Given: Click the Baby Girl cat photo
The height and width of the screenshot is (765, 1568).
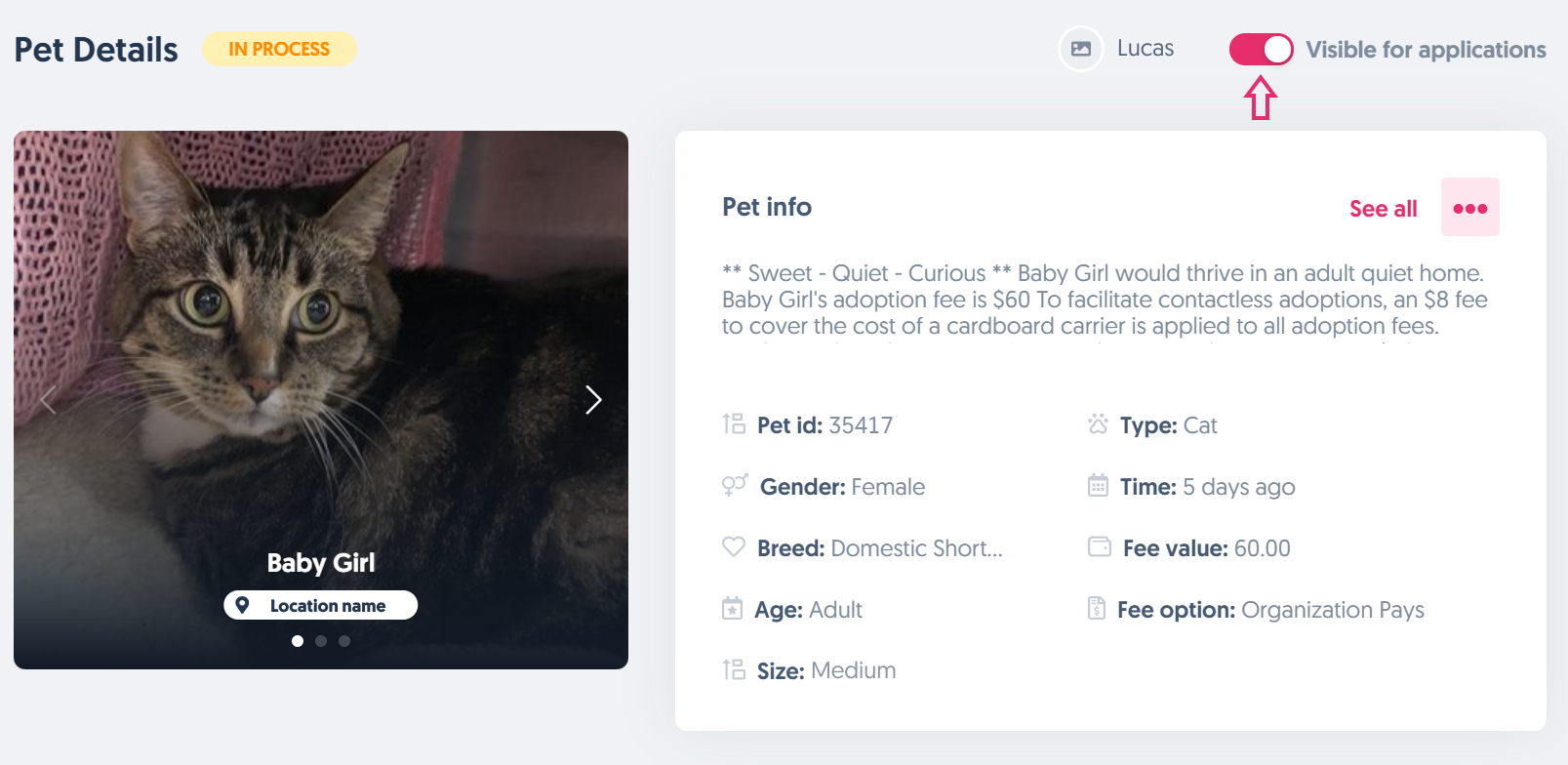Looking at the screenshot, I should [x=321, y=322].
